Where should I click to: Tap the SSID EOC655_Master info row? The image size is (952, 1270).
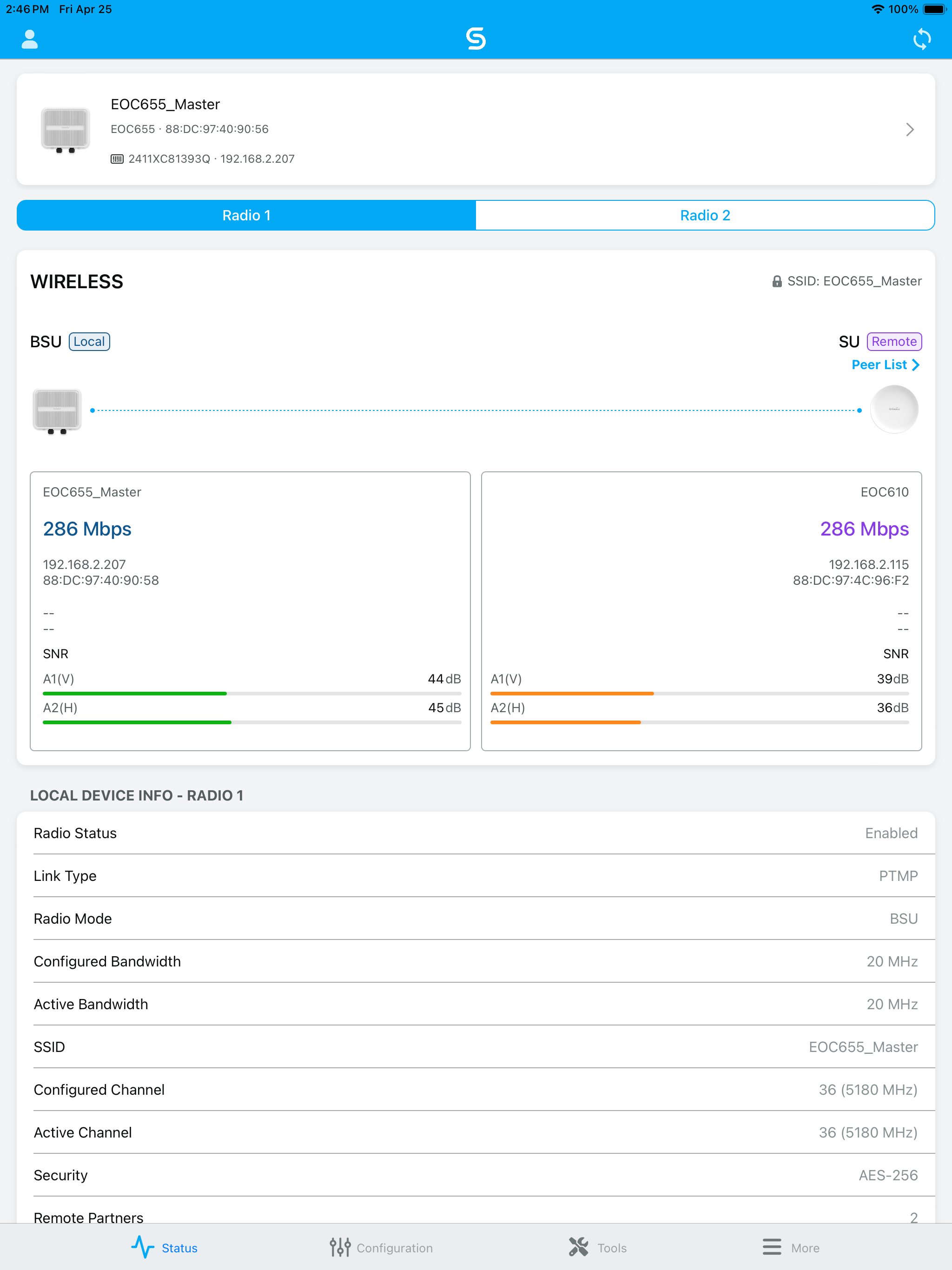click(476, 1047)
